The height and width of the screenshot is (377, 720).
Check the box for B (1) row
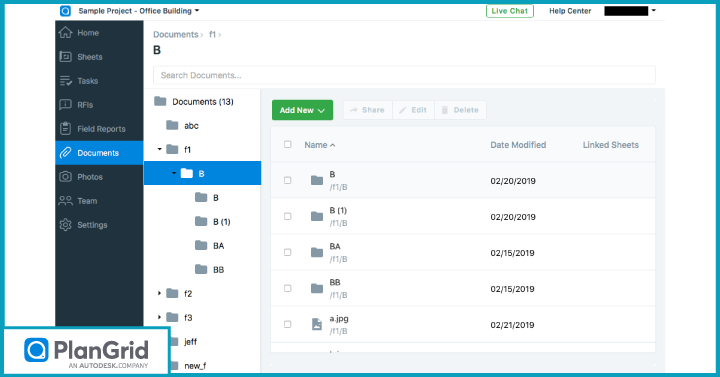(x=287, y=216)
